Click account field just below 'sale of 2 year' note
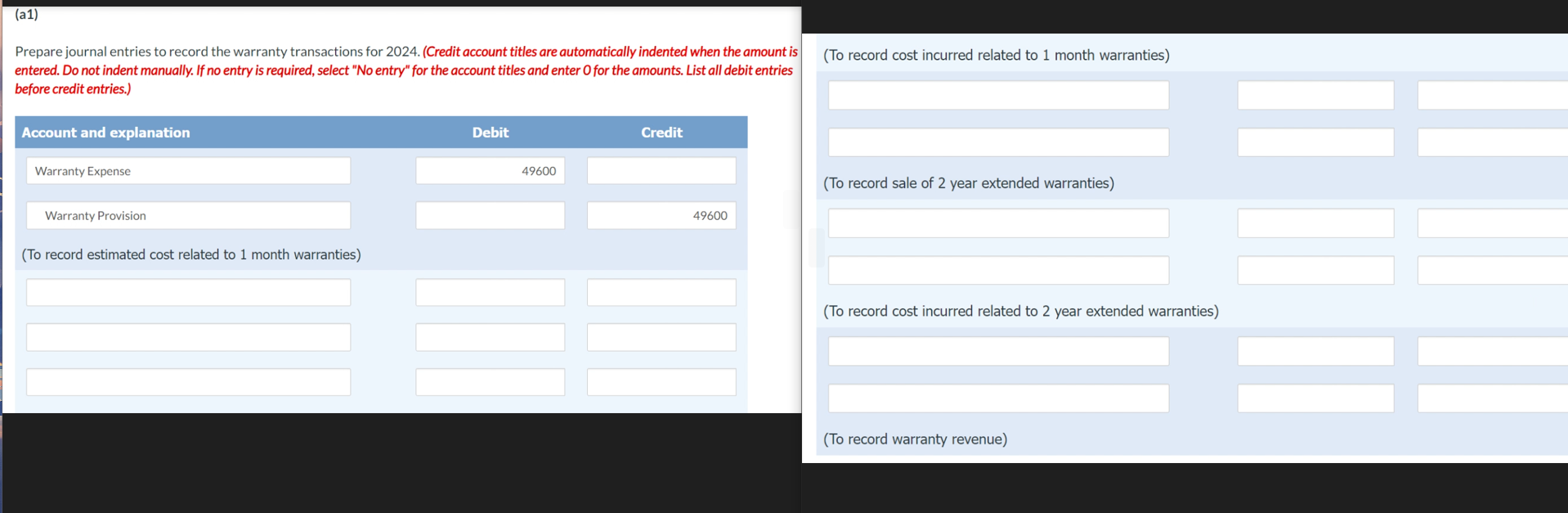 tap(998, 223)
